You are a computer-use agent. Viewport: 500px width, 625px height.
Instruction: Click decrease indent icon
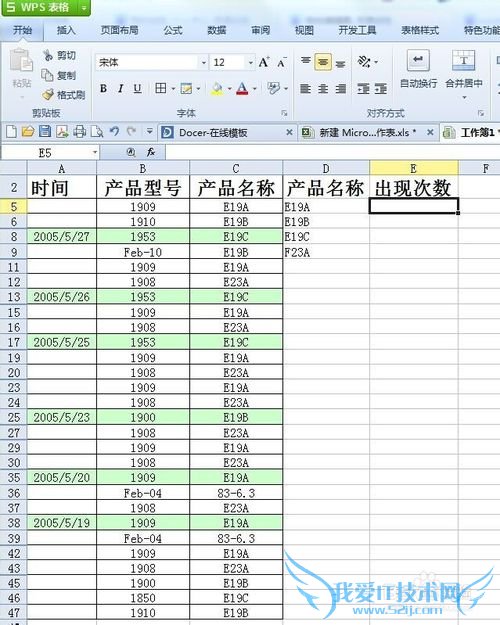pos(363,88)
